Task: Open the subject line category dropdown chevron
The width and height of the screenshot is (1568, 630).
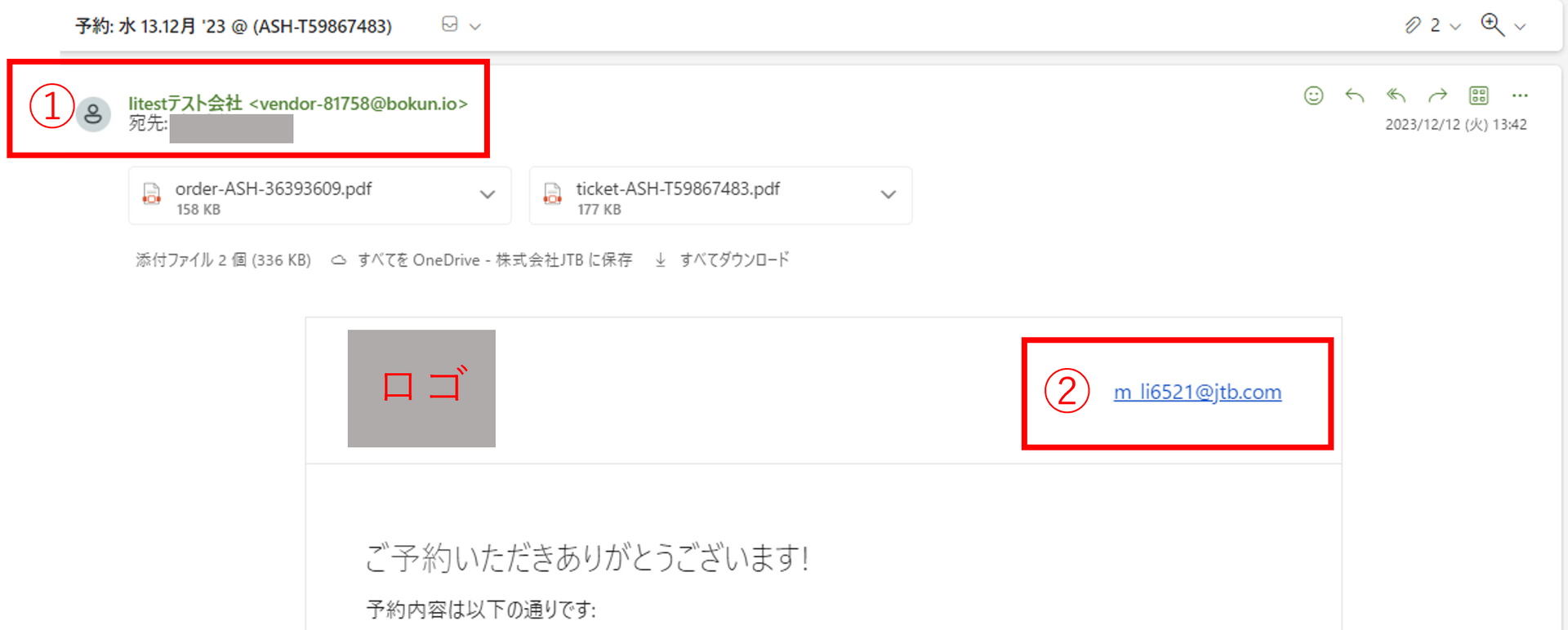Action: coord(475,27)
